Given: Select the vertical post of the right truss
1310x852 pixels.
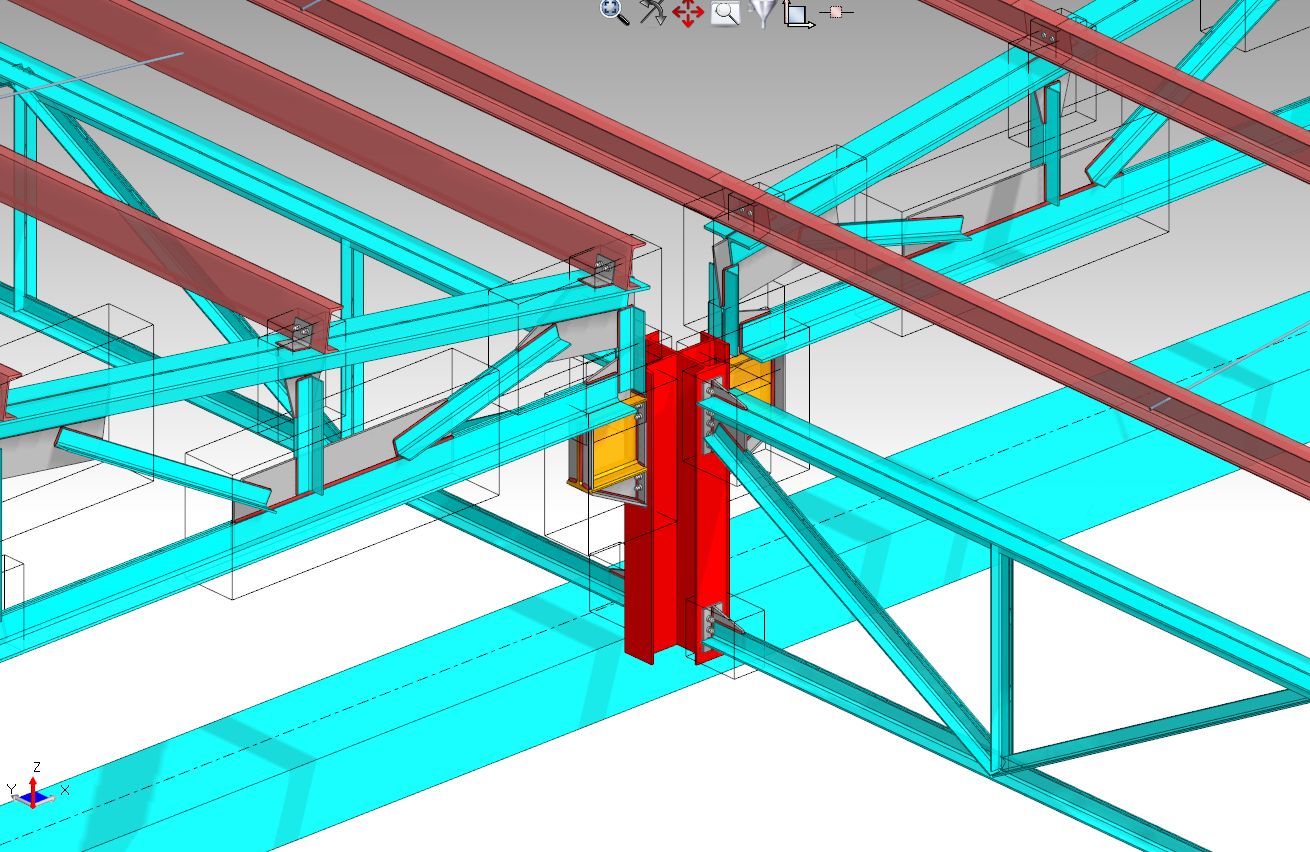Looking at the screenshot, I should 1001,658.
